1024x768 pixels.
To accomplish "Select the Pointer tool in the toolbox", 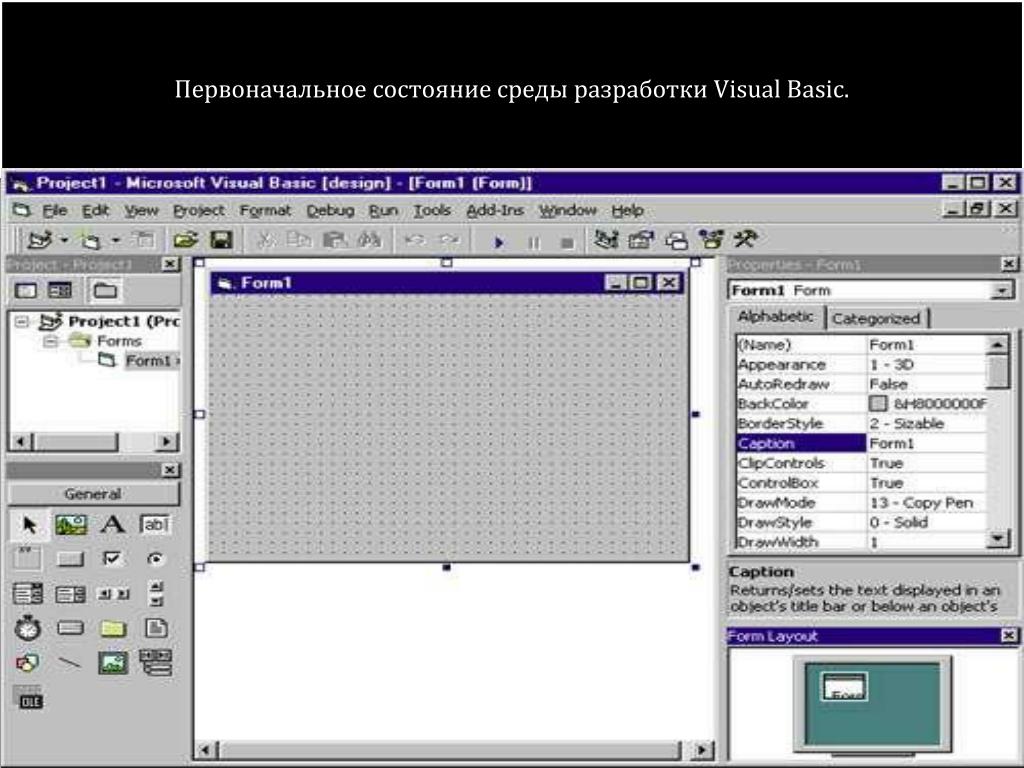I will (x=29, y=524).
